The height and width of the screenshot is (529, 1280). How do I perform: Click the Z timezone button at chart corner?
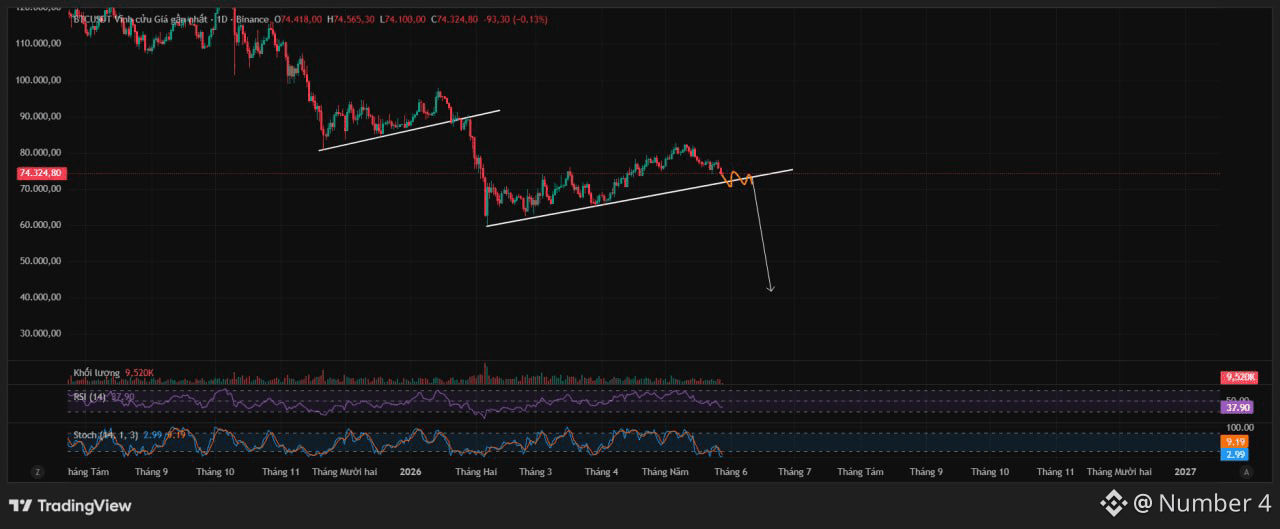[37, 471]
